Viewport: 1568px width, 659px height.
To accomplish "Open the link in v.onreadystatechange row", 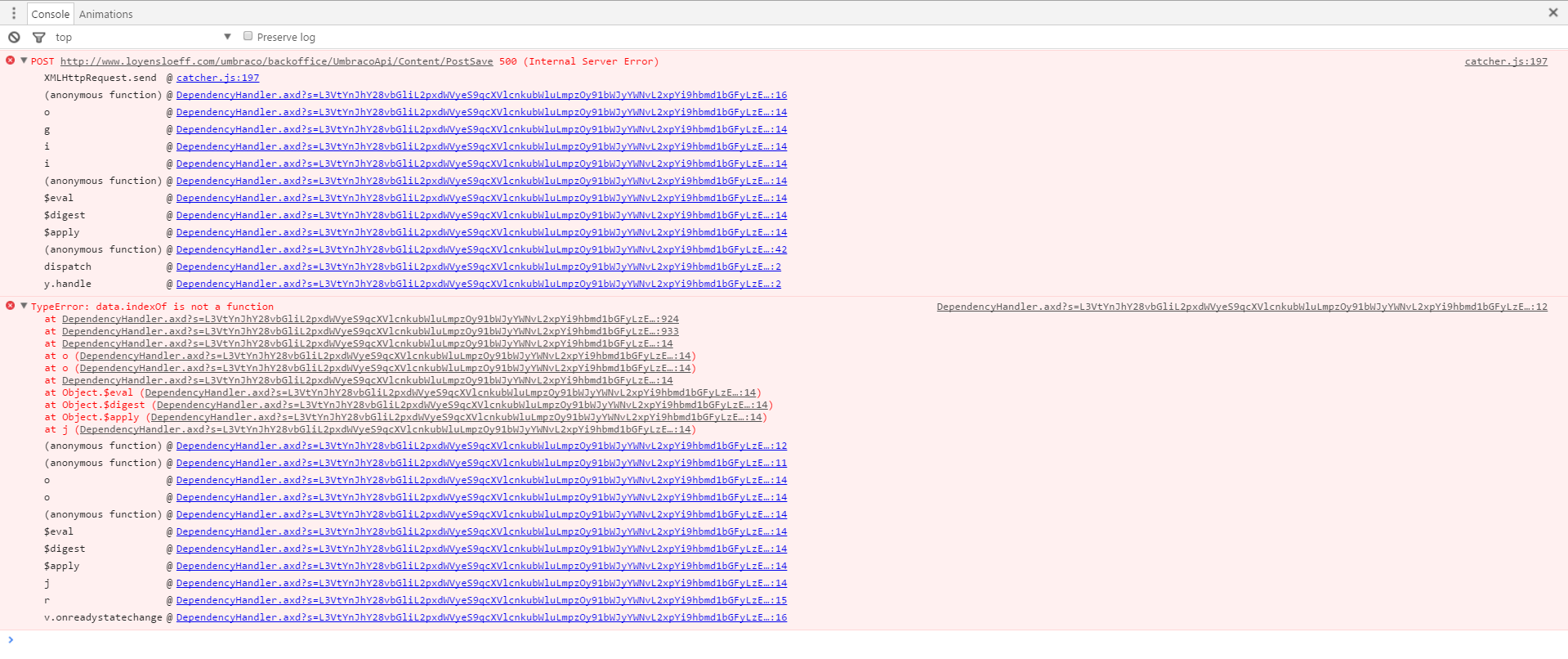I will [481, 617].
